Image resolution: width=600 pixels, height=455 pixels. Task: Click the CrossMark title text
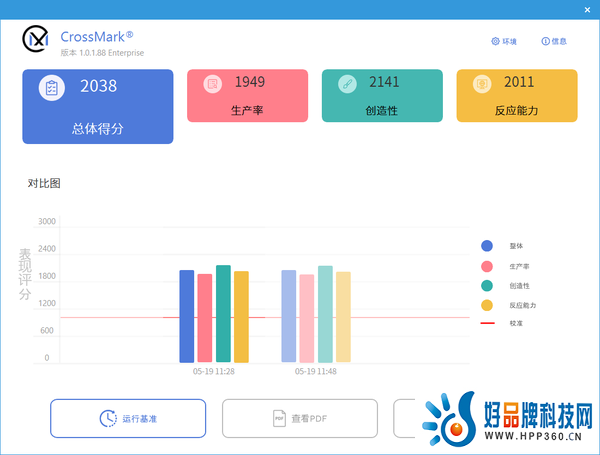(97, 37)
